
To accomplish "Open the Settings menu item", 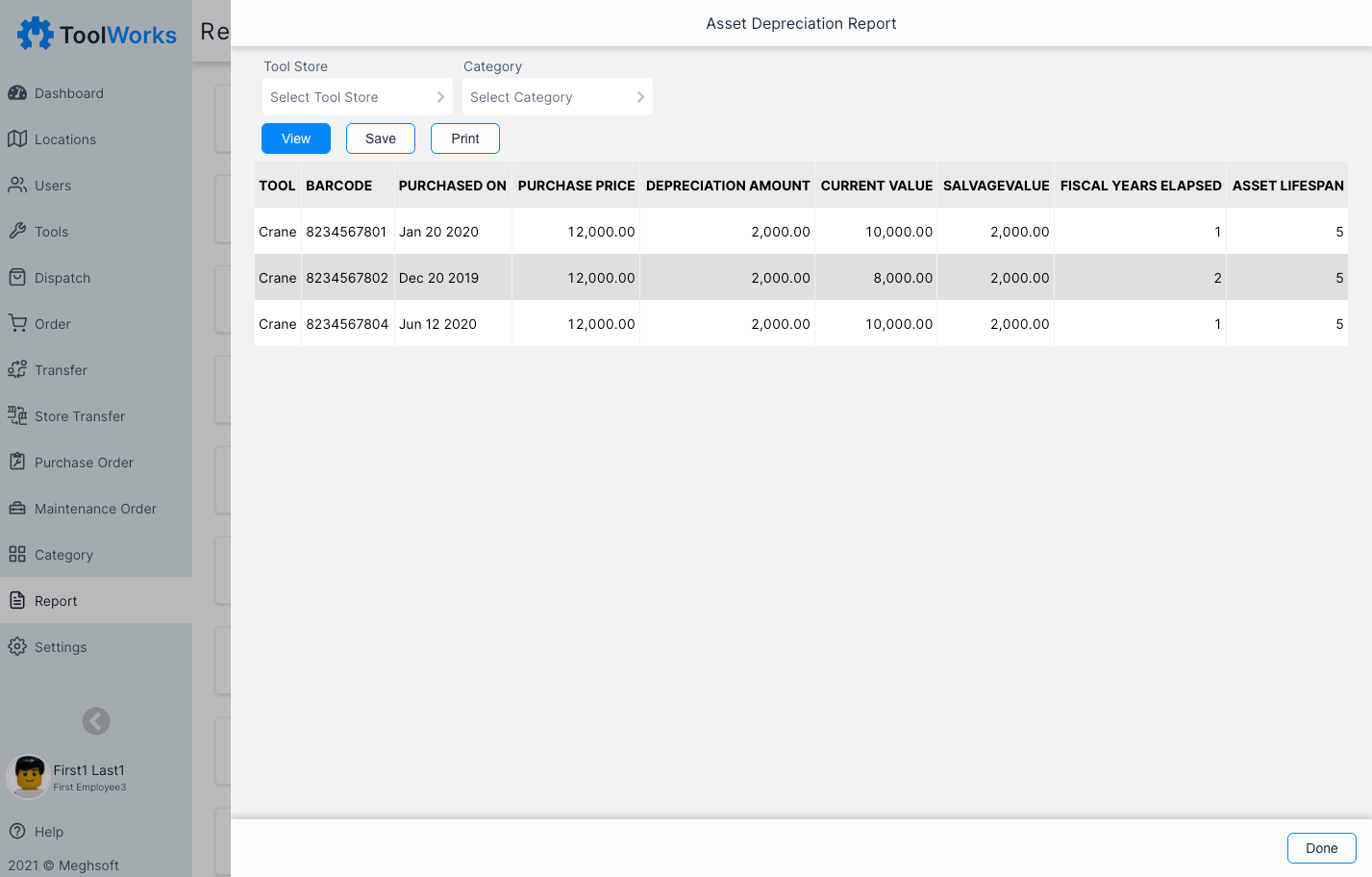I will coord(59,646).
